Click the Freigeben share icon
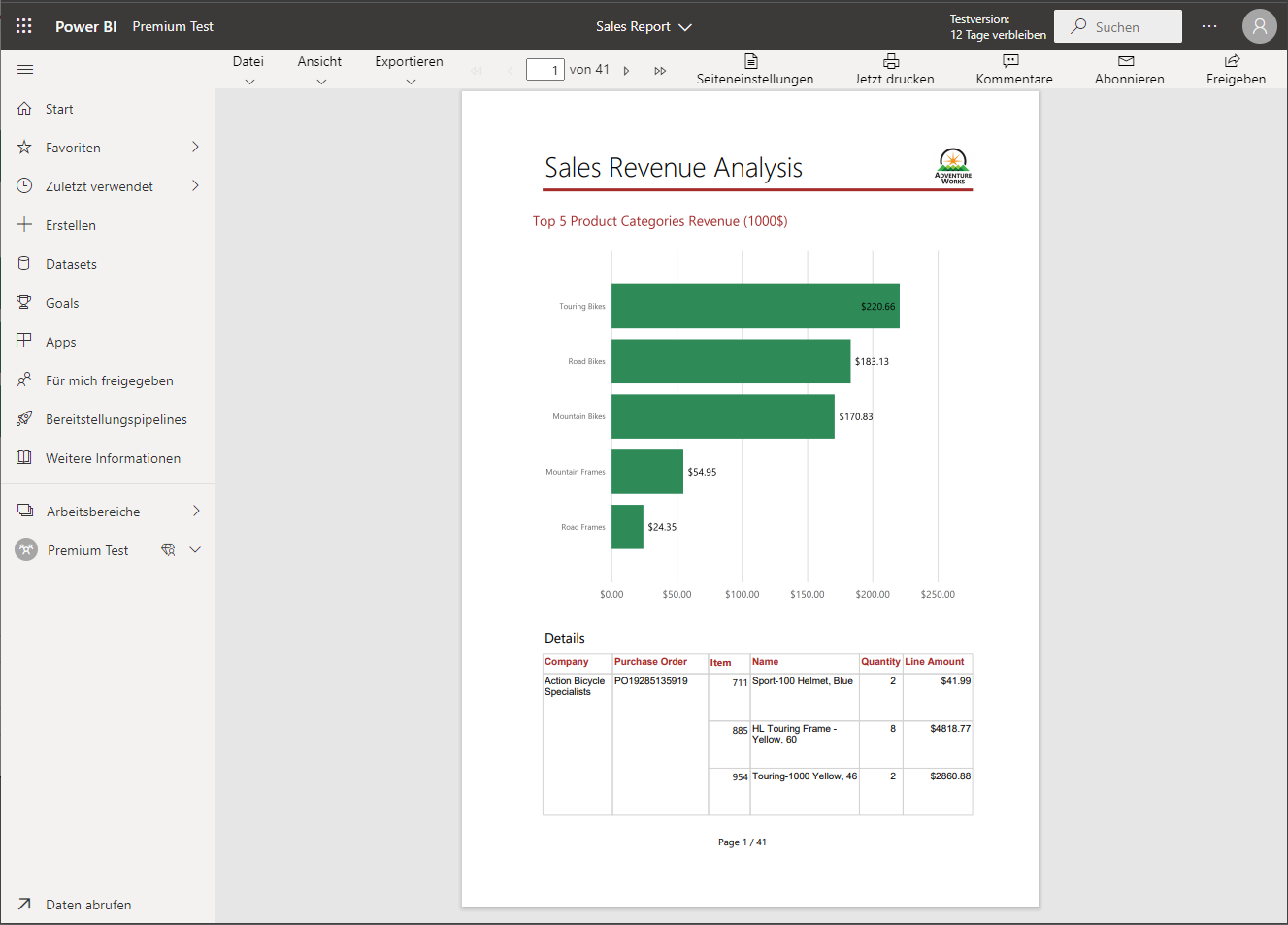 (1232, 61)
